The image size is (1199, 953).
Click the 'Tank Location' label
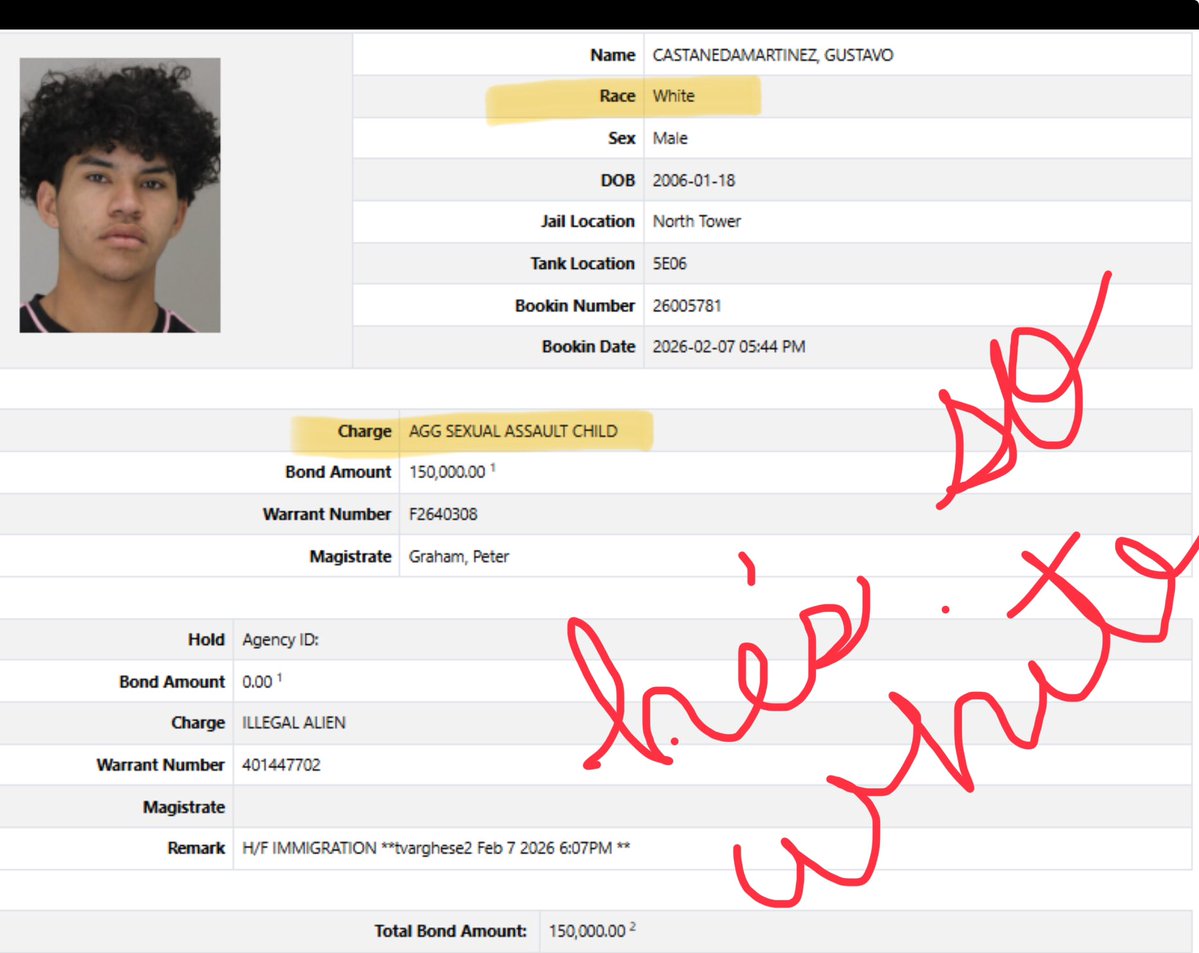pos(583,264)
